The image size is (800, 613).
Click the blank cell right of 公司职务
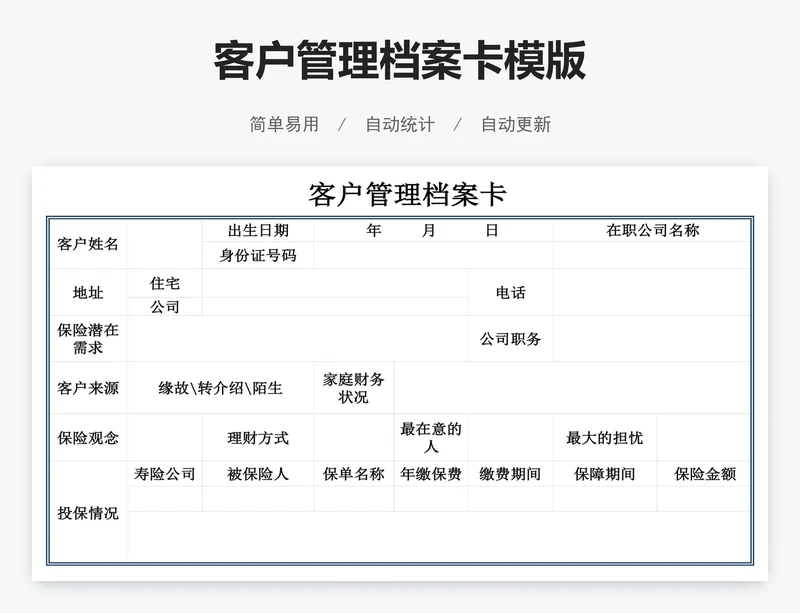click(652, 339)
